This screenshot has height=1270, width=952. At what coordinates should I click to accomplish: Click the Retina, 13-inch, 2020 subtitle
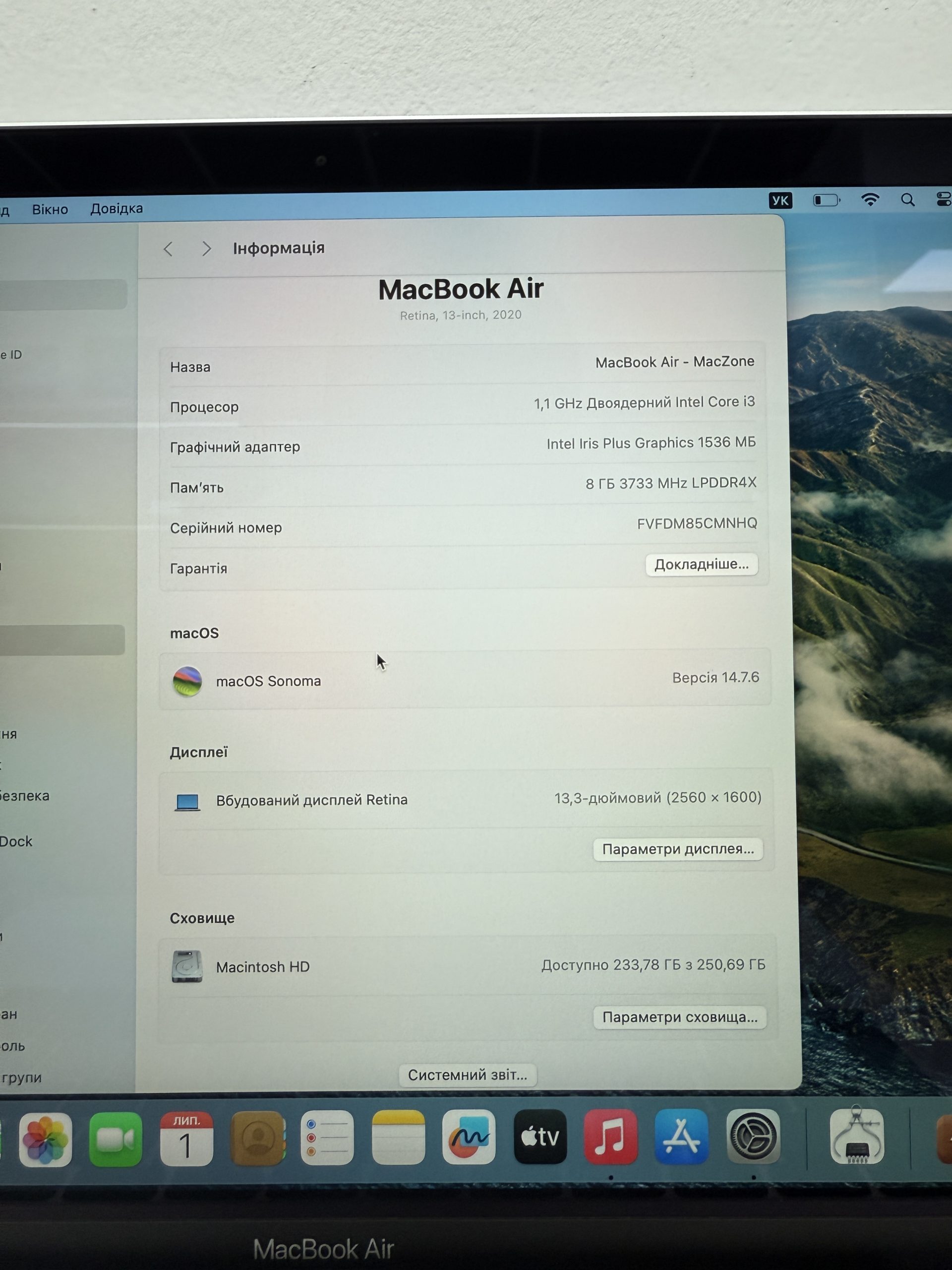click(x=461, y=315)
